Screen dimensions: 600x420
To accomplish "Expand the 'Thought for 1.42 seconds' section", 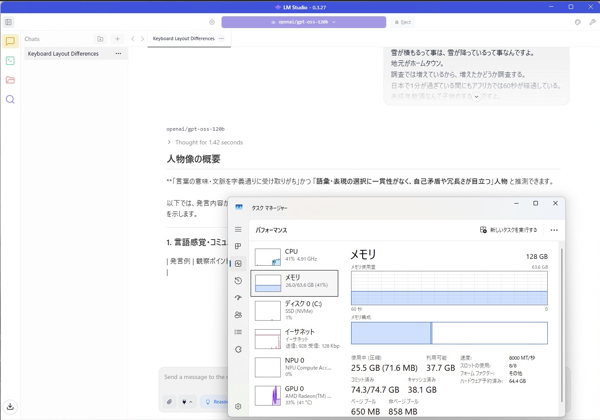I will (169, 143).
